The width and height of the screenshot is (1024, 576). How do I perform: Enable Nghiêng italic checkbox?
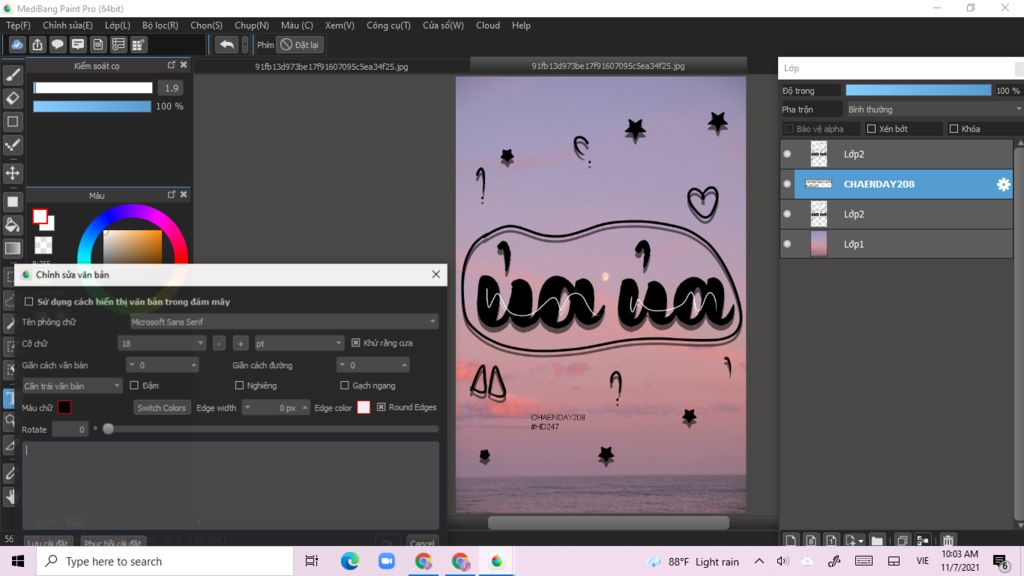click(x=239, y=385)
